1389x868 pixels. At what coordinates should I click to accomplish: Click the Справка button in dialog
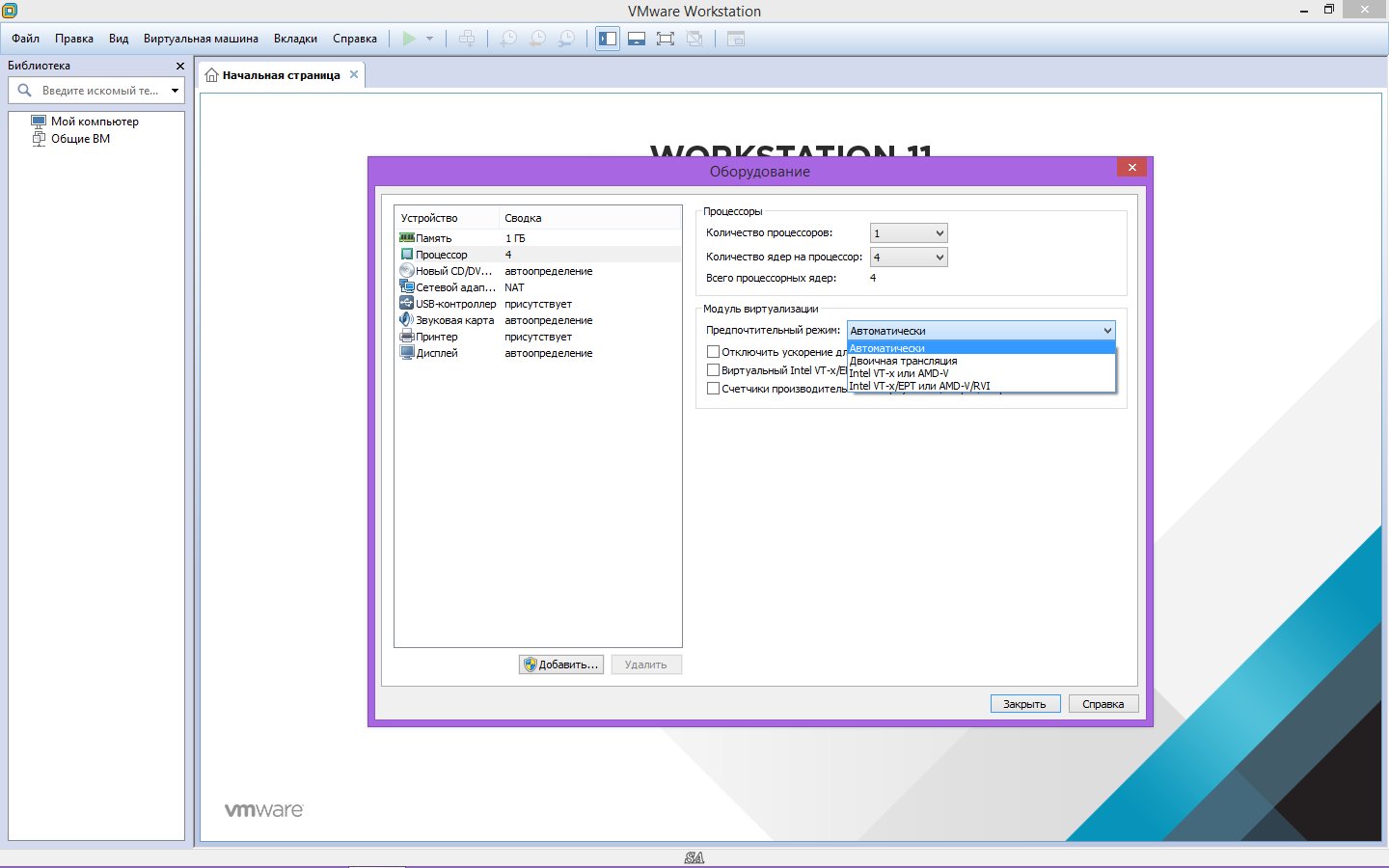(1103, 704)
